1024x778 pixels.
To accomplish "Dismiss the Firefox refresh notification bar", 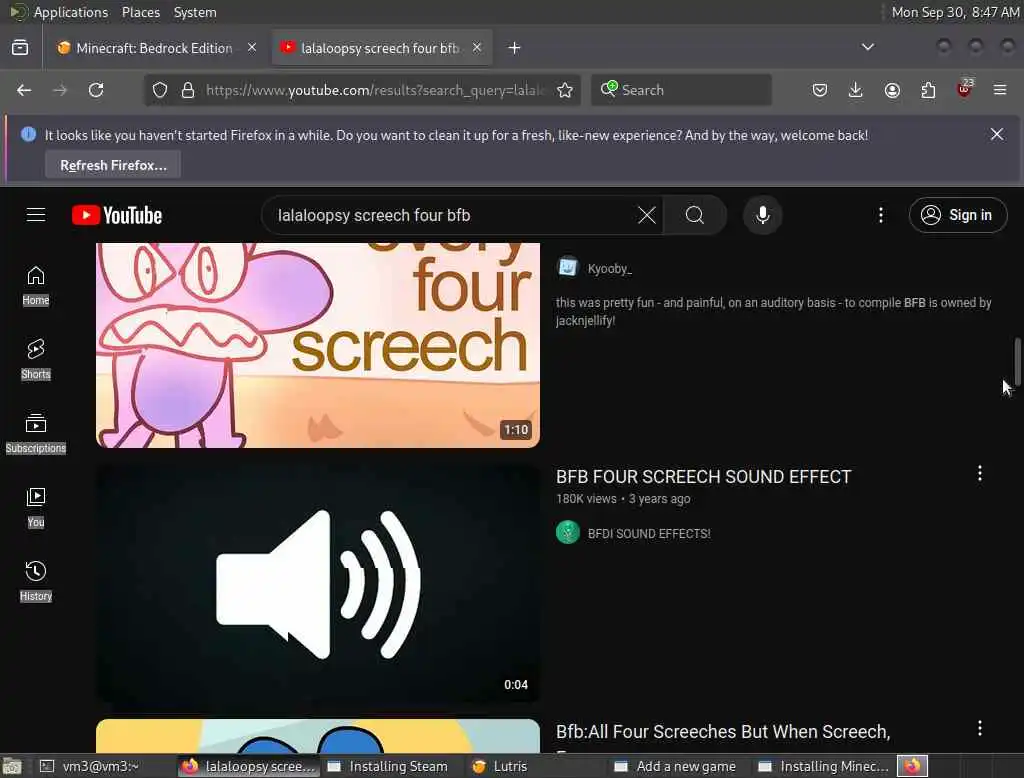I will click(997, 134).
